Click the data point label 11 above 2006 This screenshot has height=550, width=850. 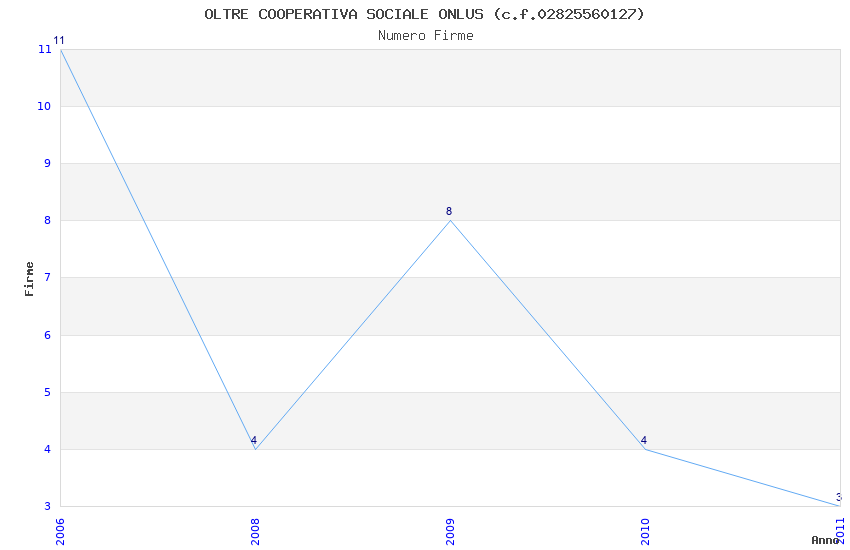[x=59, y=41]
